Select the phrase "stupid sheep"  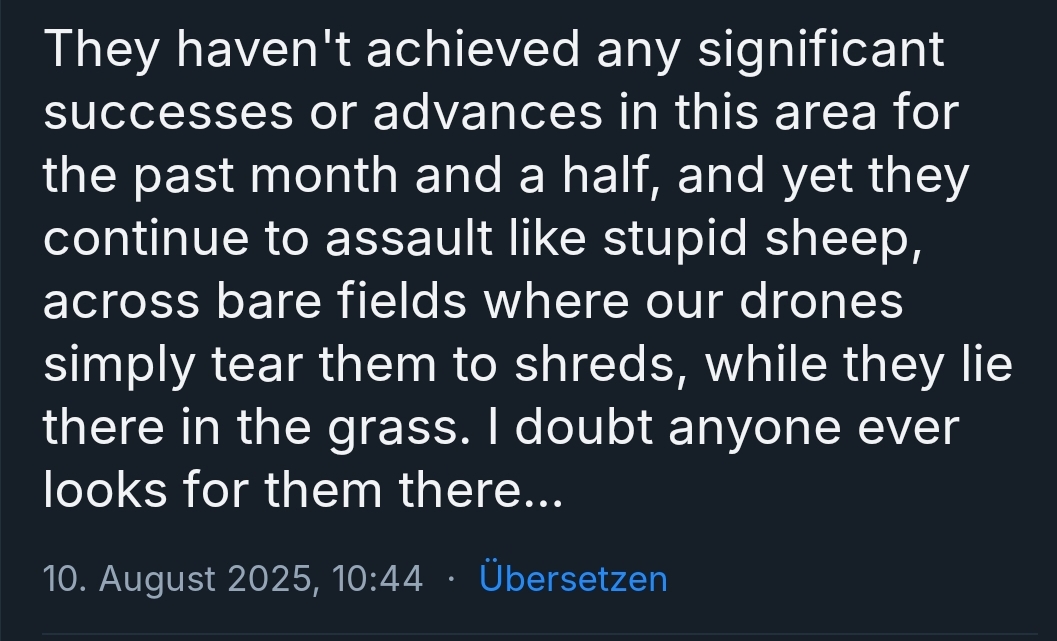point(762,239)
